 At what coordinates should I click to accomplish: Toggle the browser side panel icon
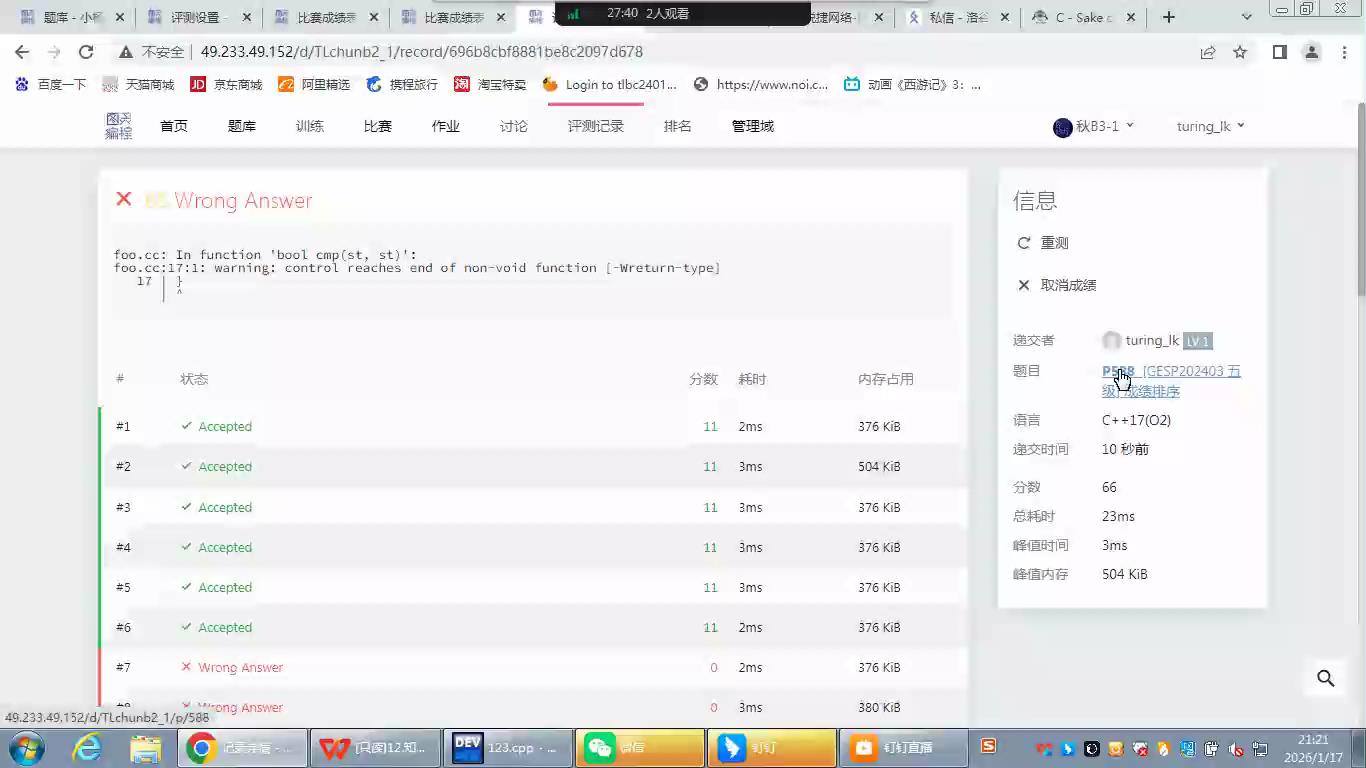coord(1279,52)
